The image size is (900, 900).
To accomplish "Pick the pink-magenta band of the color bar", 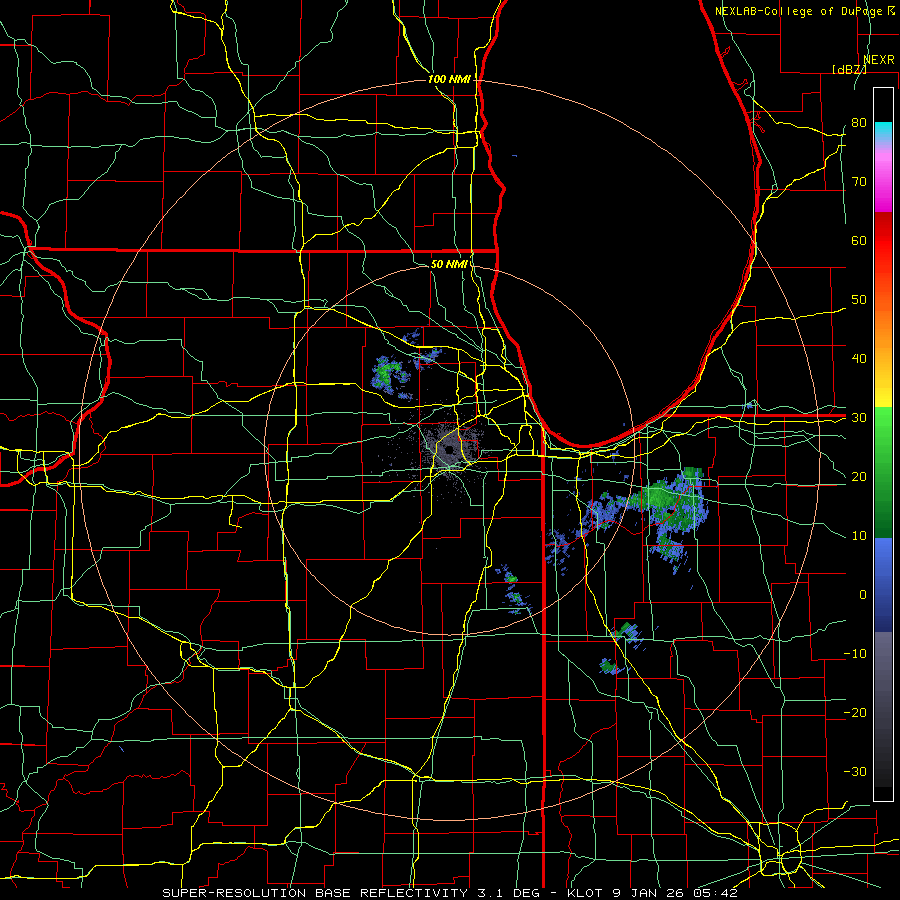I will (x=883, y=178).
